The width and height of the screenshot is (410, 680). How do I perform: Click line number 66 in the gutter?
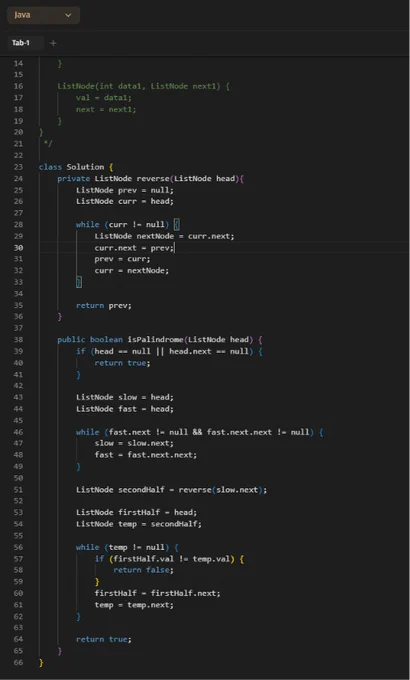pos(18,662)
